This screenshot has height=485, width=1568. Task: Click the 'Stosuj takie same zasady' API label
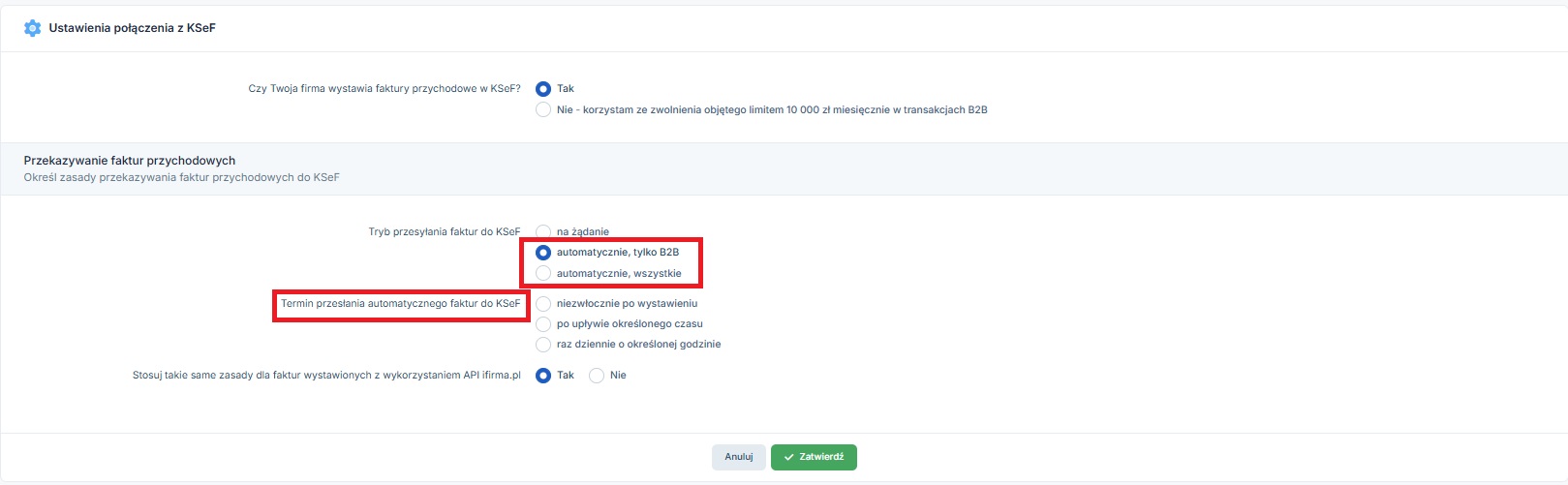click(326, 376)
